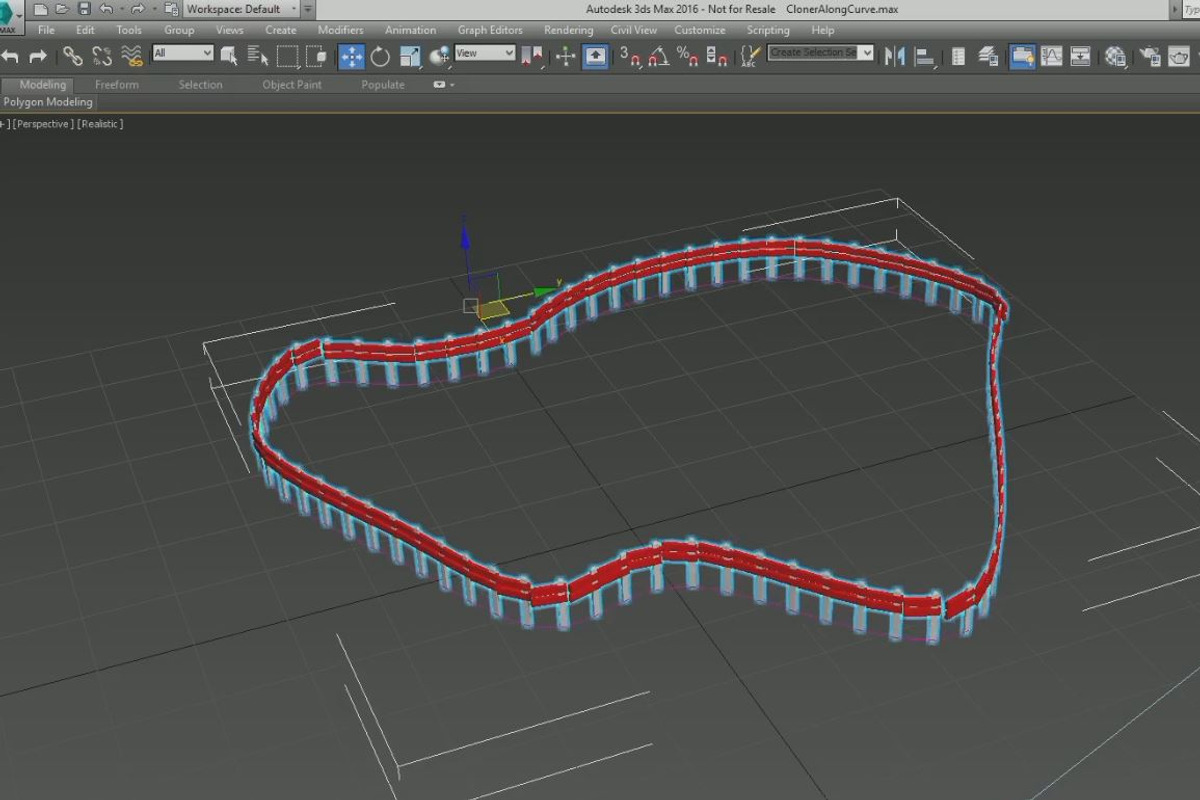Undo with the main toolbar arrow
This screenshot has height=800, width=1200.
click(x=11, y=56)
